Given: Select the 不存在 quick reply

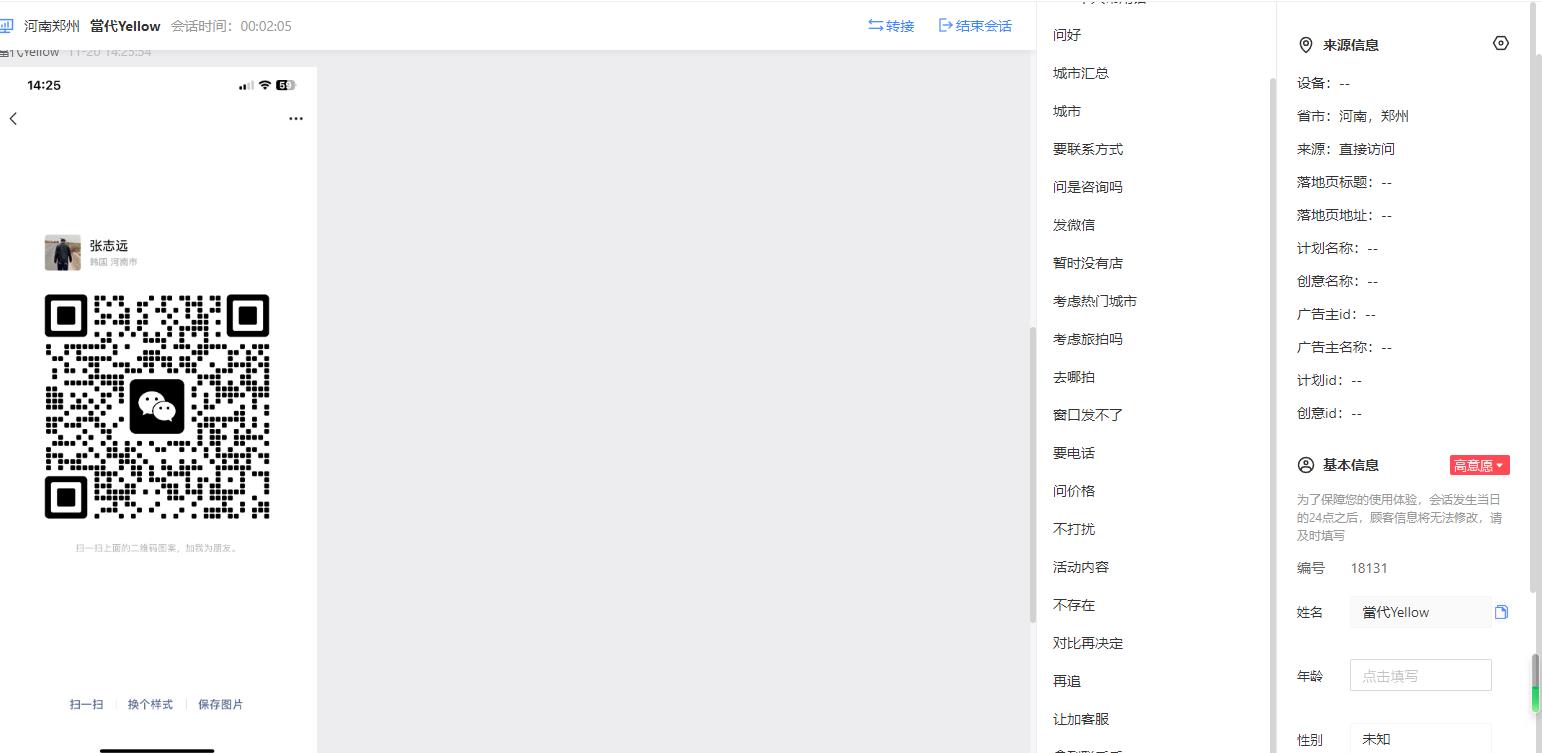Looking at the screenshot, I should (1074, 605).
